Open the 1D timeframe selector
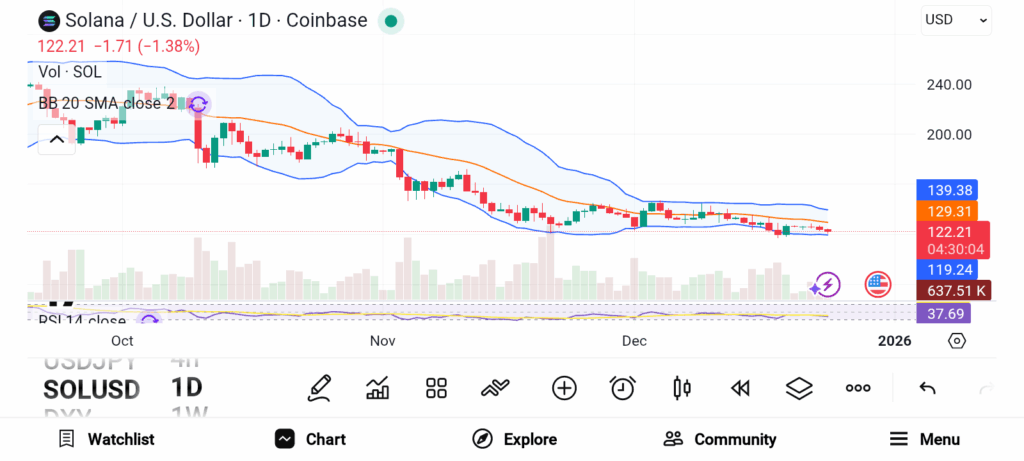 click(187, 388)
